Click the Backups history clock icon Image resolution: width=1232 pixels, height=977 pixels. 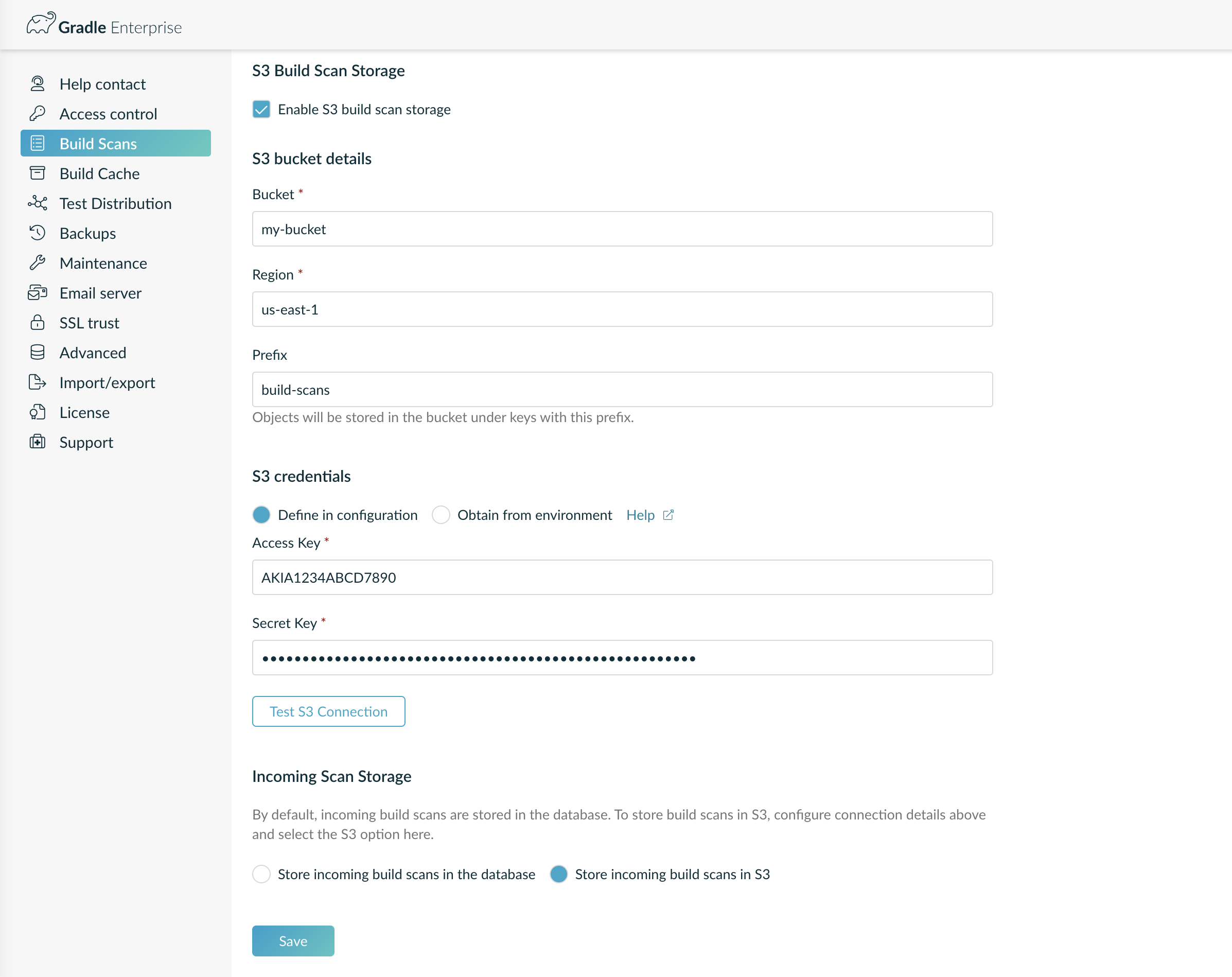(38, 233)
